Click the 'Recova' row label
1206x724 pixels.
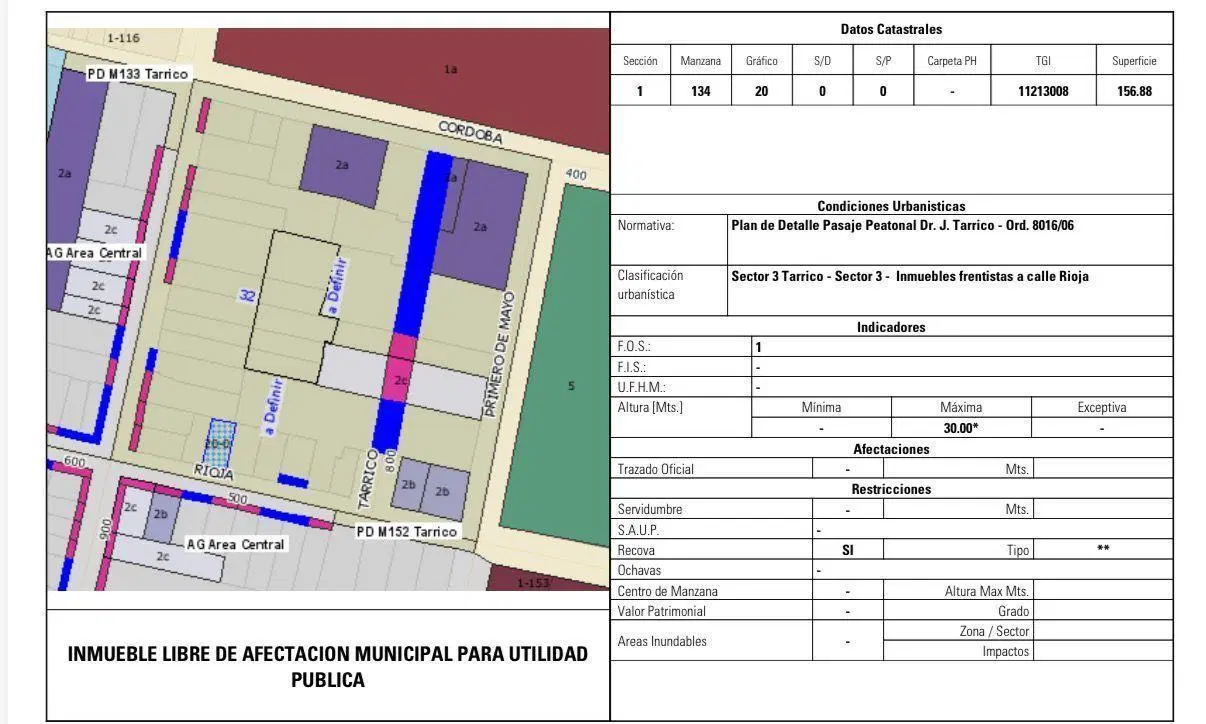[x=637, y=550]
